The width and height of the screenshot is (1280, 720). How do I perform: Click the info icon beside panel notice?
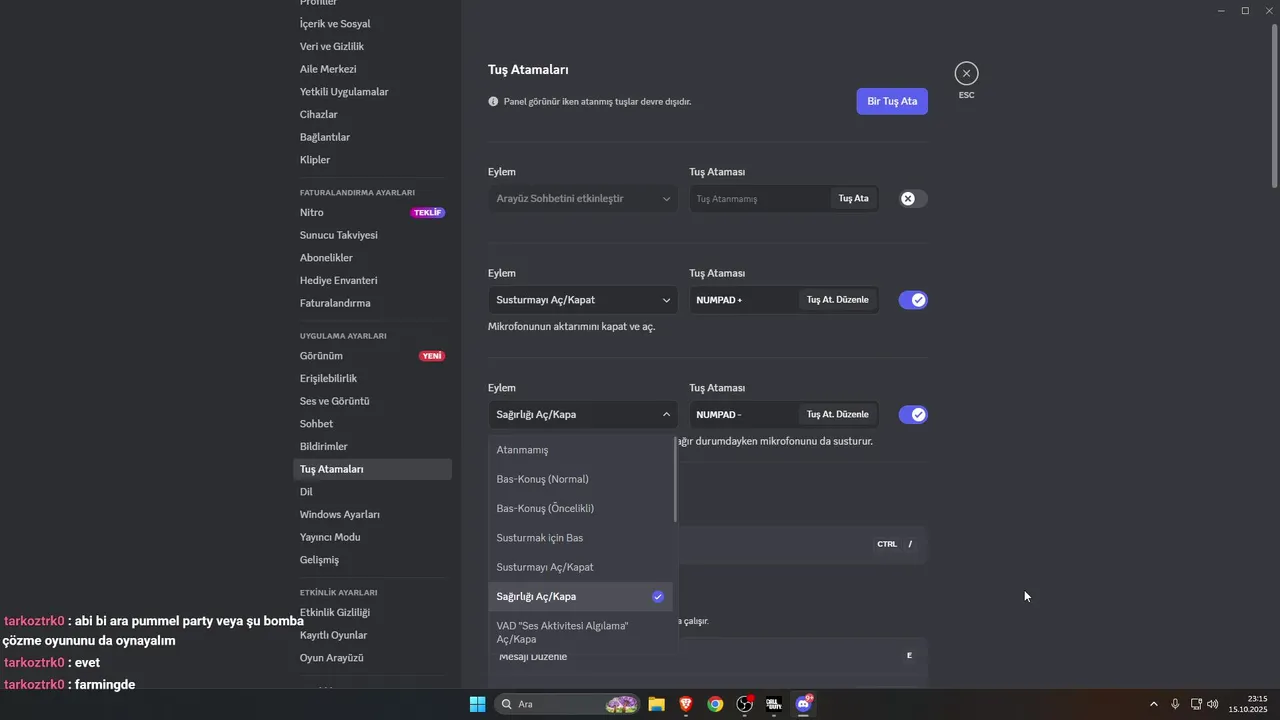493,101
